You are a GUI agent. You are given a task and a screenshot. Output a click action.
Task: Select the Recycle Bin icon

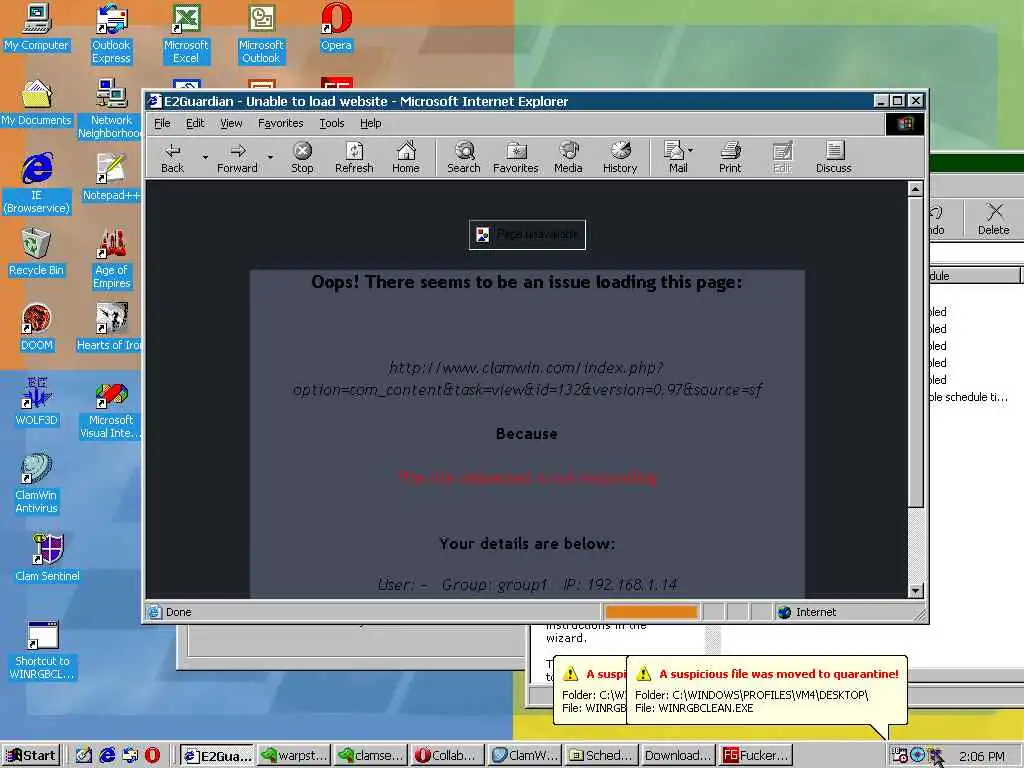coord(36,253)
